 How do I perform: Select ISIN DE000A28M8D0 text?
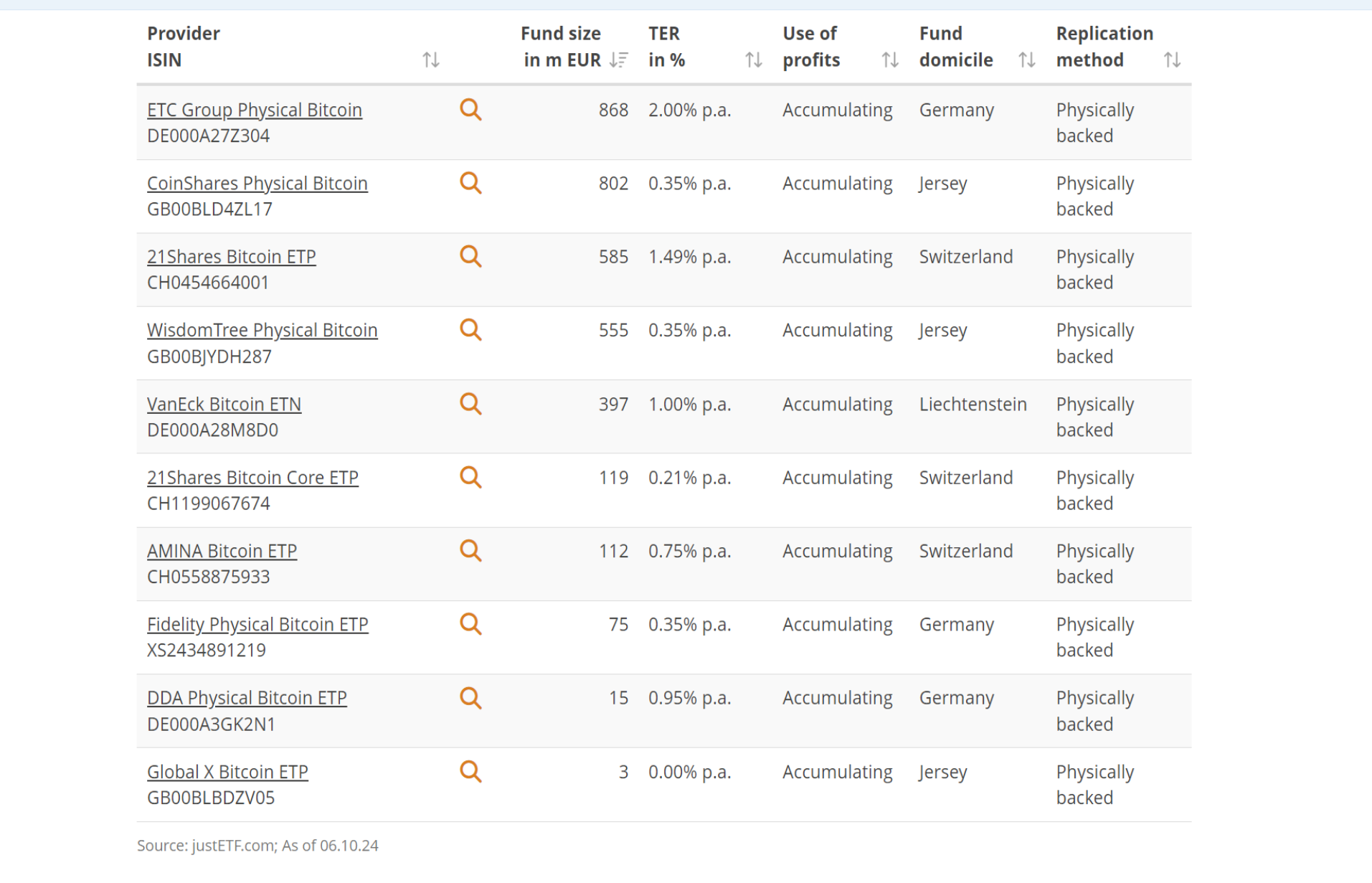[x=213, y=430]
